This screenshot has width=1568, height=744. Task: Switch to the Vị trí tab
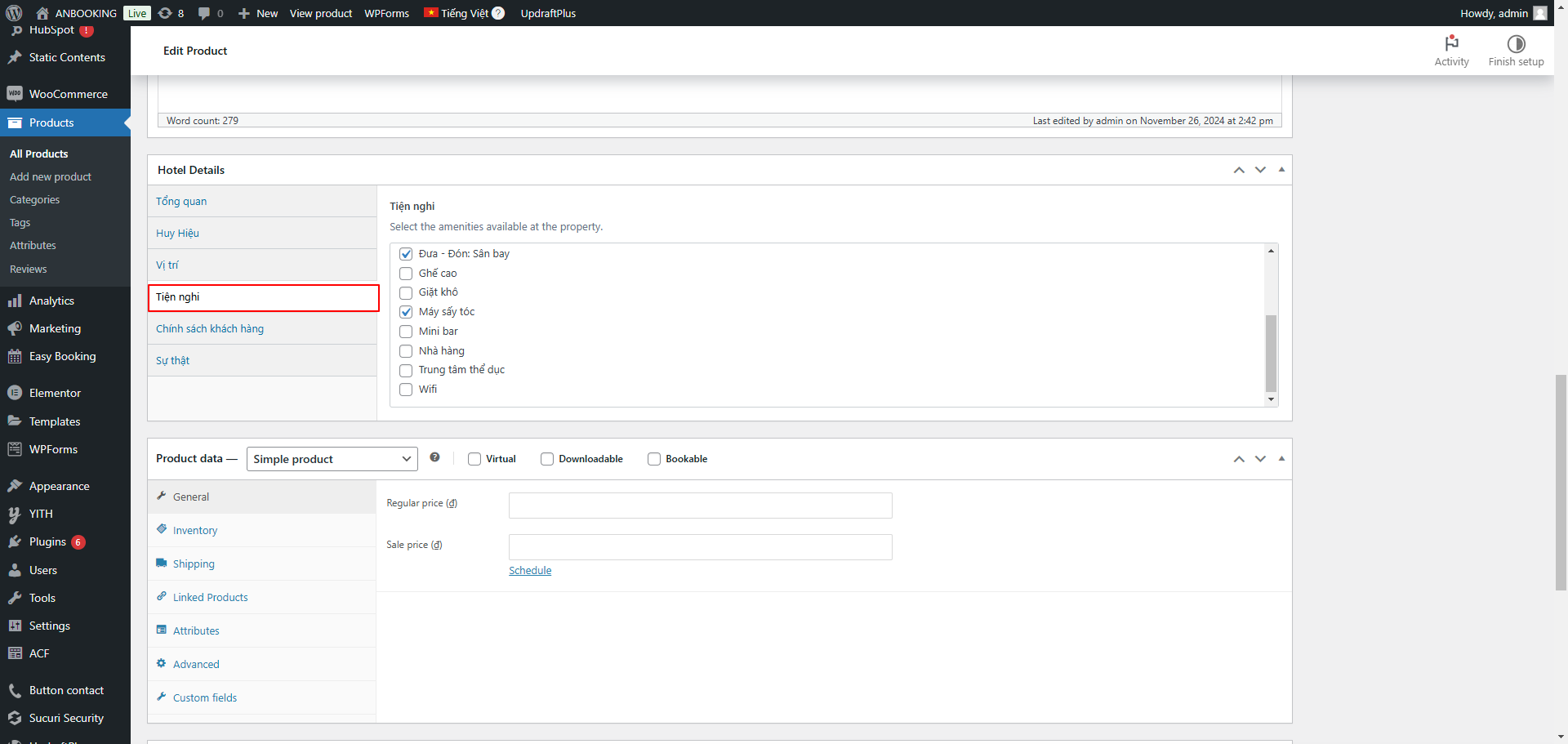tap(262, 265)
